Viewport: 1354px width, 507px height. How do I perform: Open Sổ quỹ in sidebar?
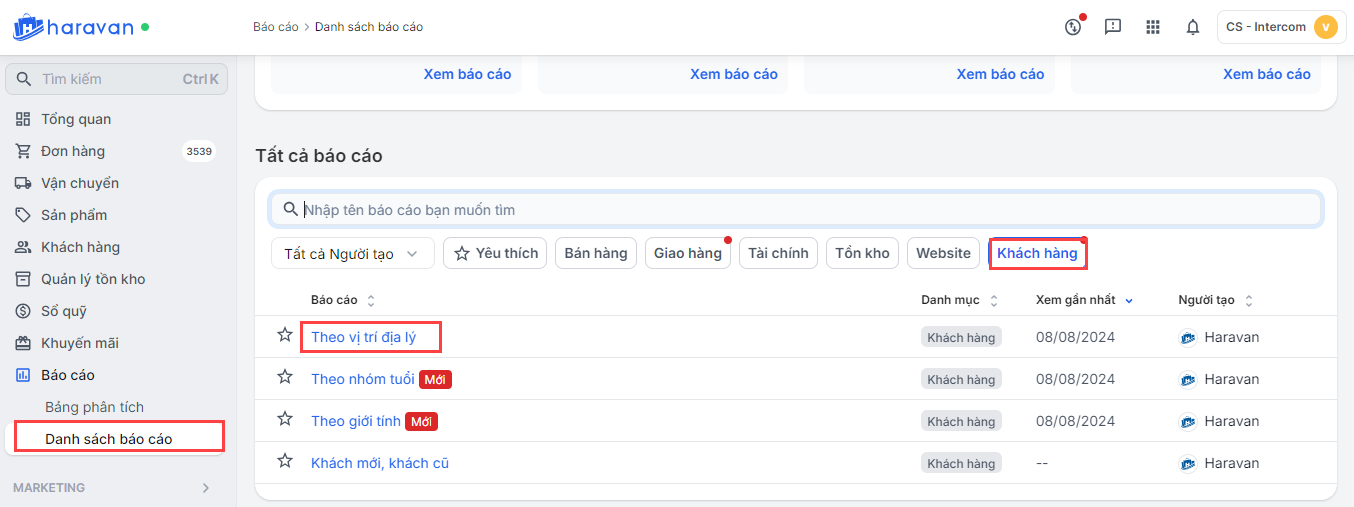64,311
